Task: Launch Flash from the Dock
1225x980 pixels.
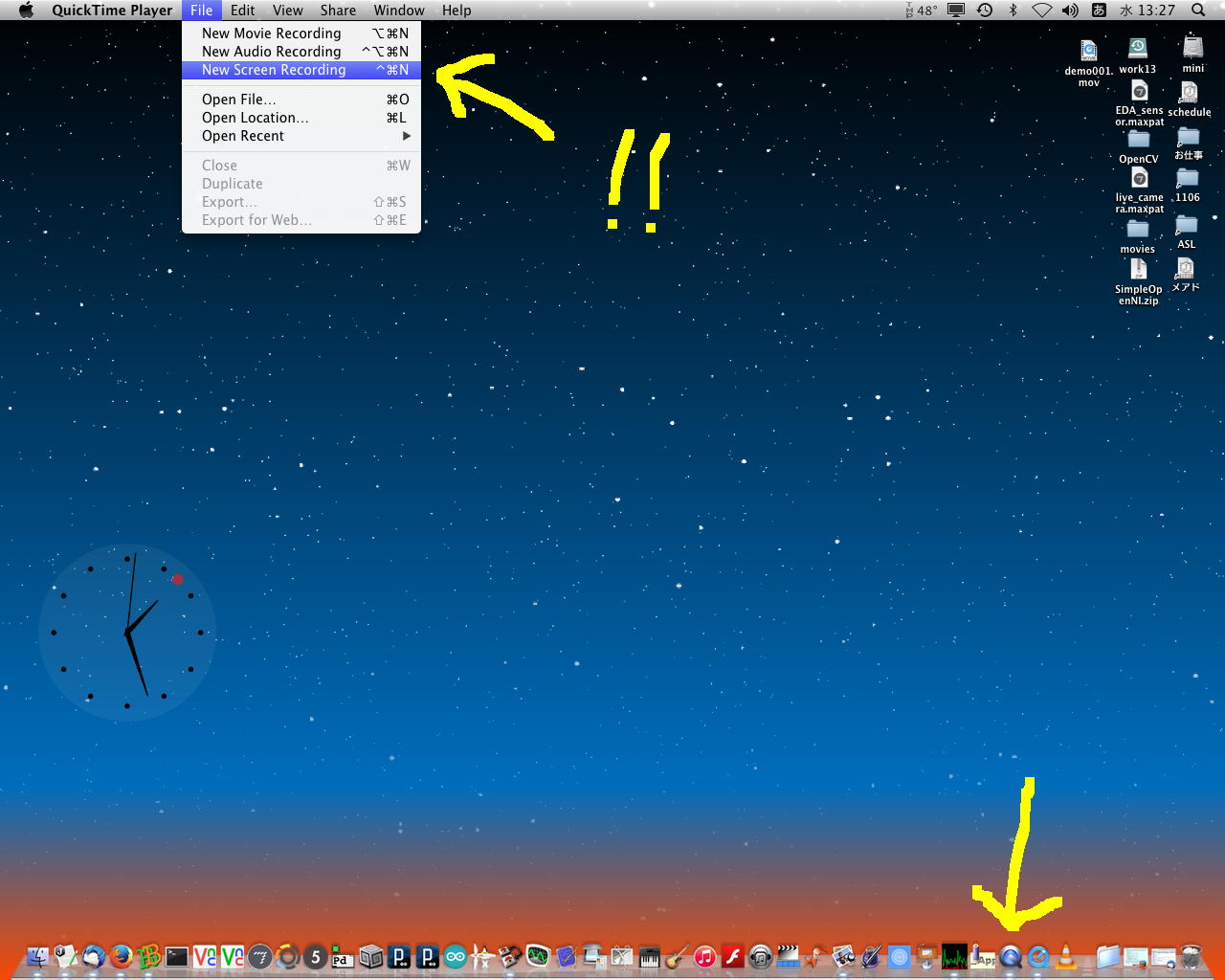Action: pyautogui.click(x=732, y=956)
